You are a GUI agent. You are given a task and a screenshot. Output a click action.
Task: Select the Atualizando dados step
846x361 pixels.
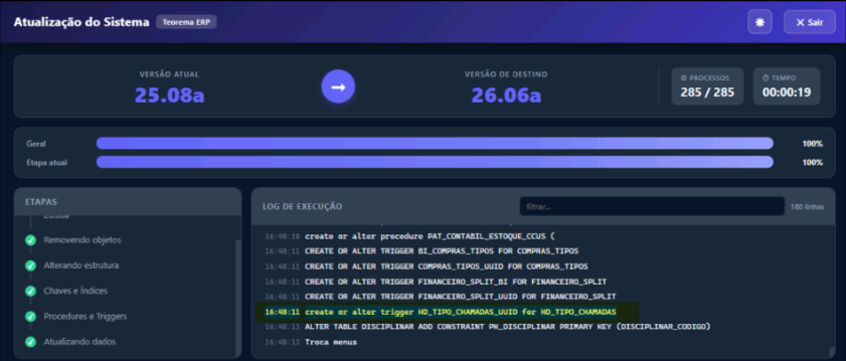click(x=80, y=342)
